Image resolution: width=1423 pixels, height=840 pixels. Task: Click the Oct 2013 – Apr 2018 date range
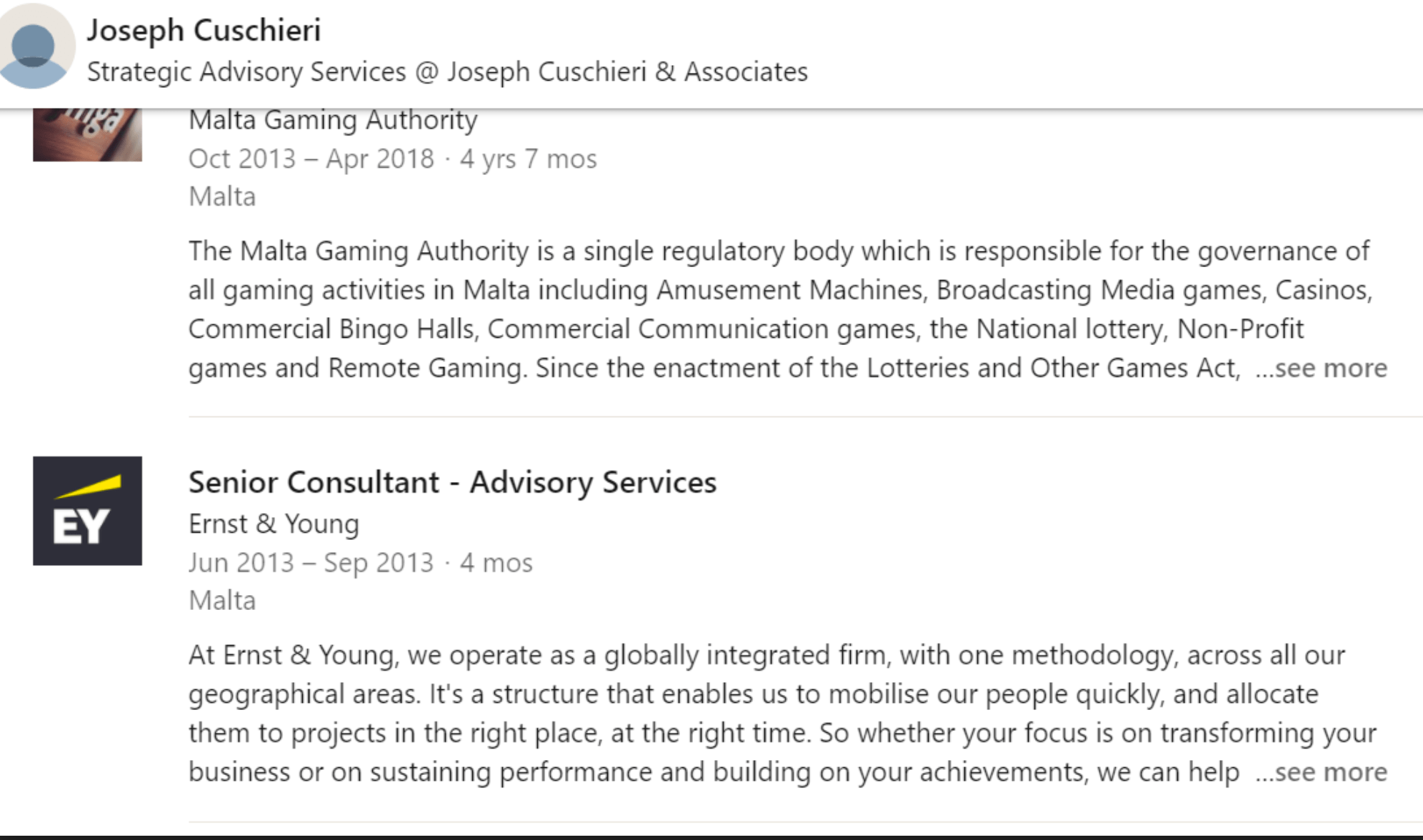311,159
